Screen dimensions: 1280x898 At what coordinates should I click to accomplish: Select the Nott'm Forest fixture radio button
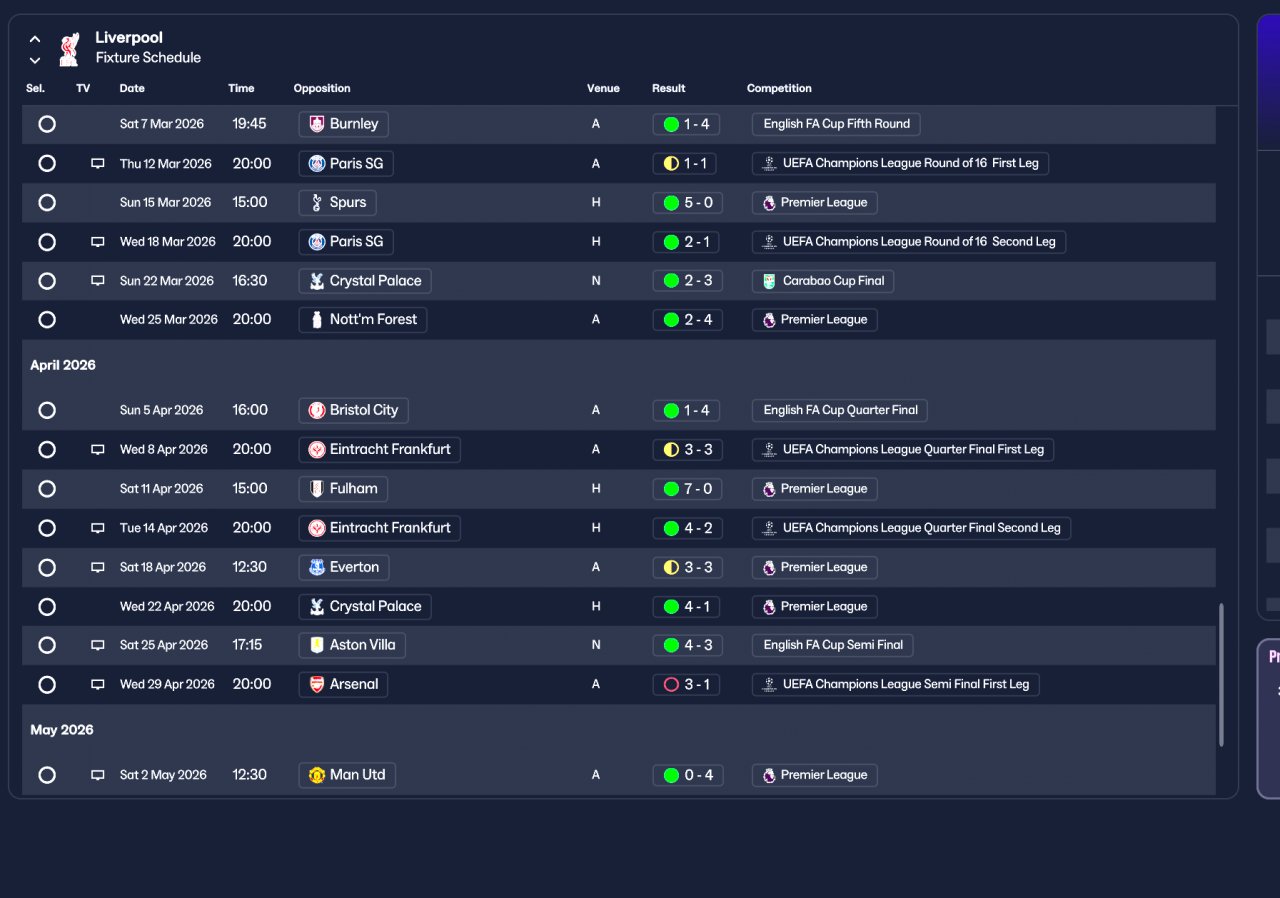[47, 320]
